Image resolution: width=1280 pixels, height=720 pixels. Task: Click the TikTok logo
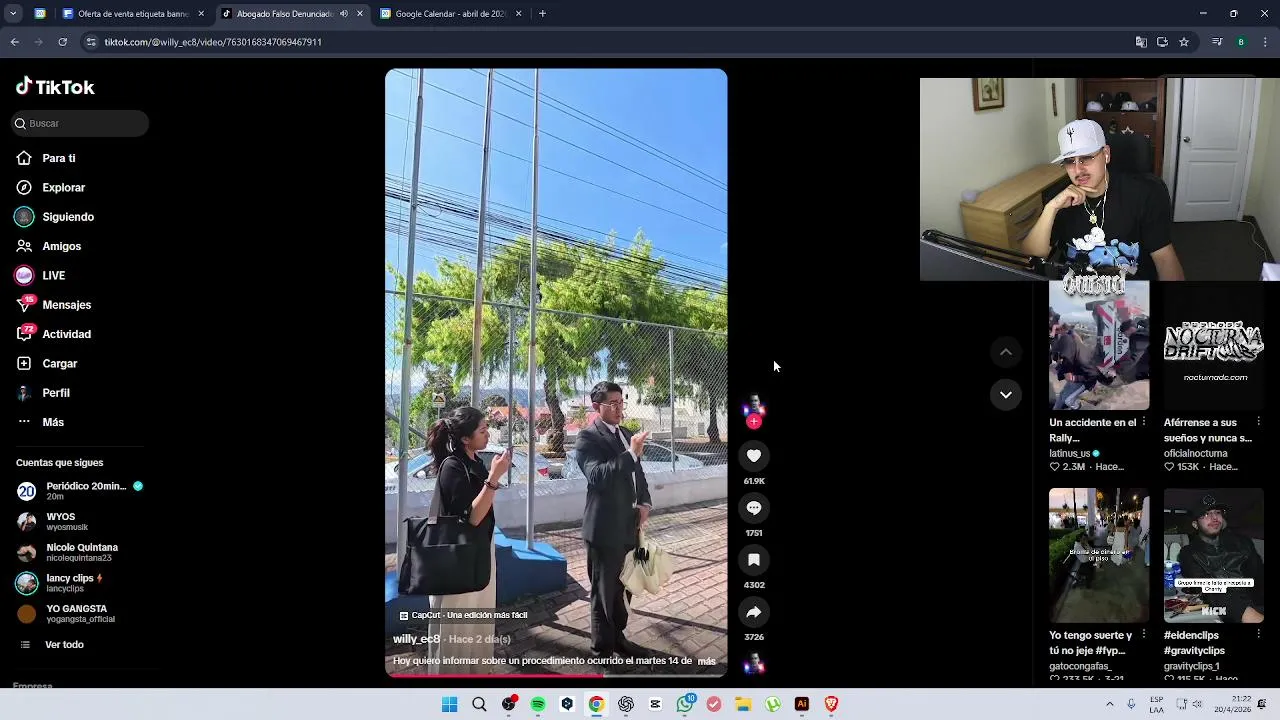pyautogui.click(x=55, y=87)
